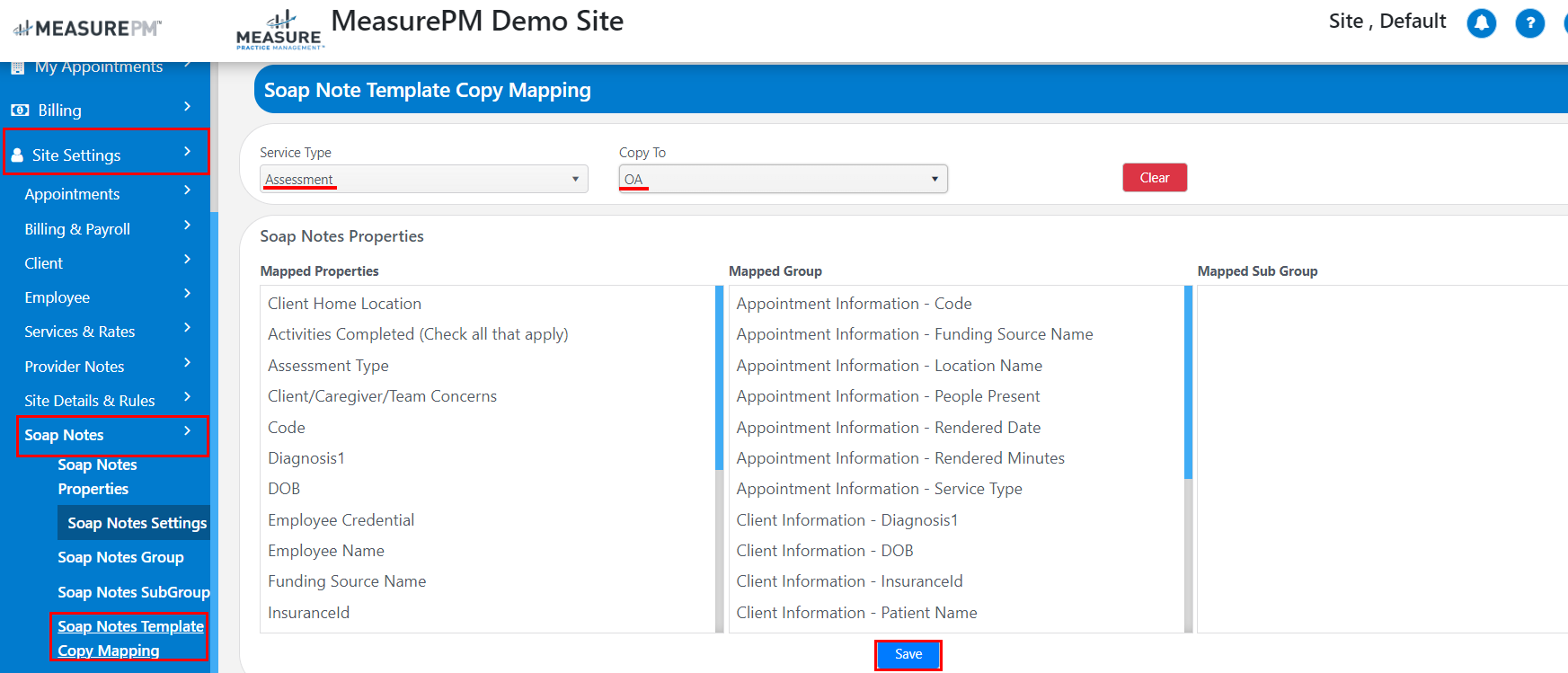Open Soap Notes Properties page
This screenshot has height=673, width=1568.
pos(97,477)
